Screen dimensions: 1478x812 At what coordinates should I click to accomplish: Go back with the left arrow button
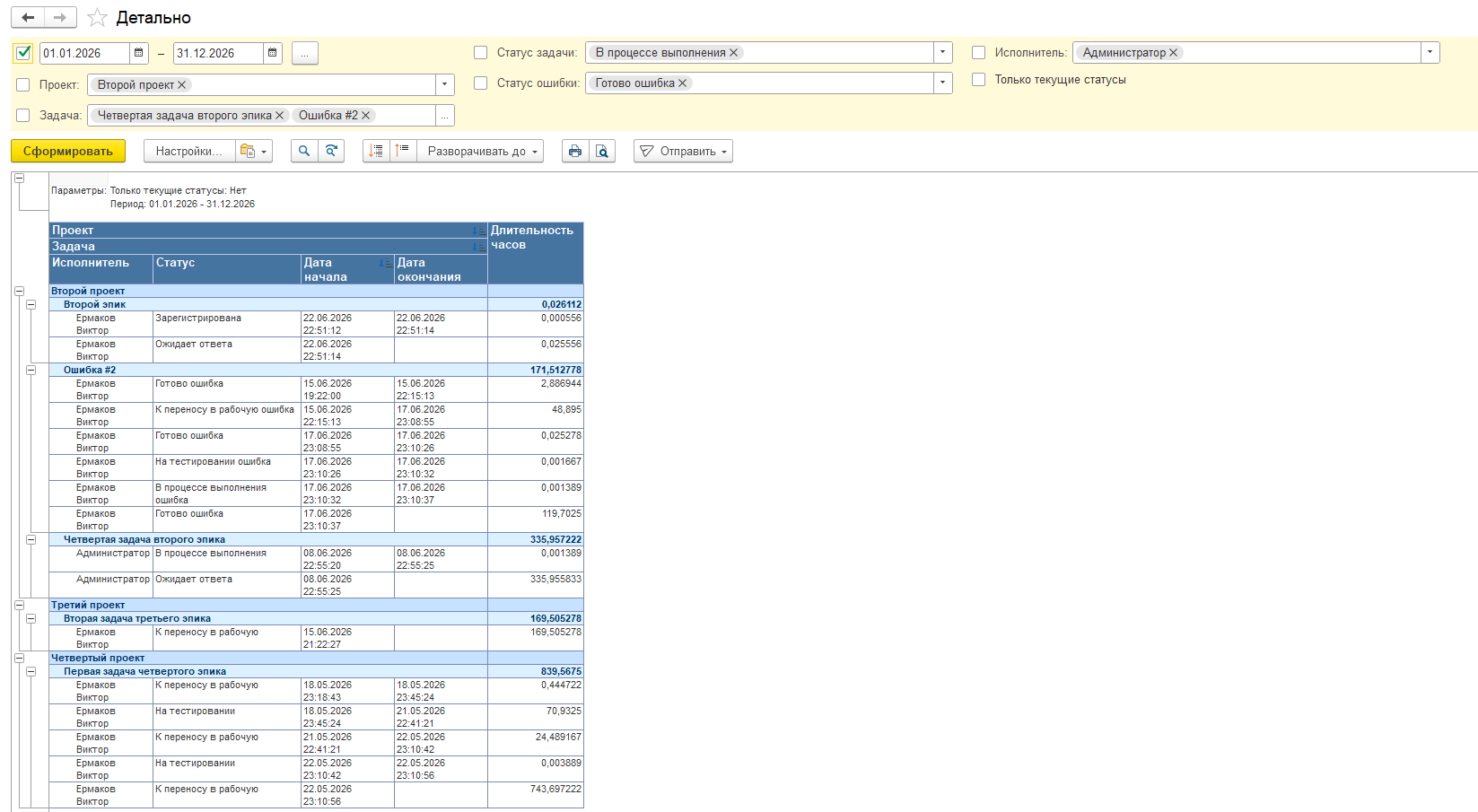tap(28, 17)
